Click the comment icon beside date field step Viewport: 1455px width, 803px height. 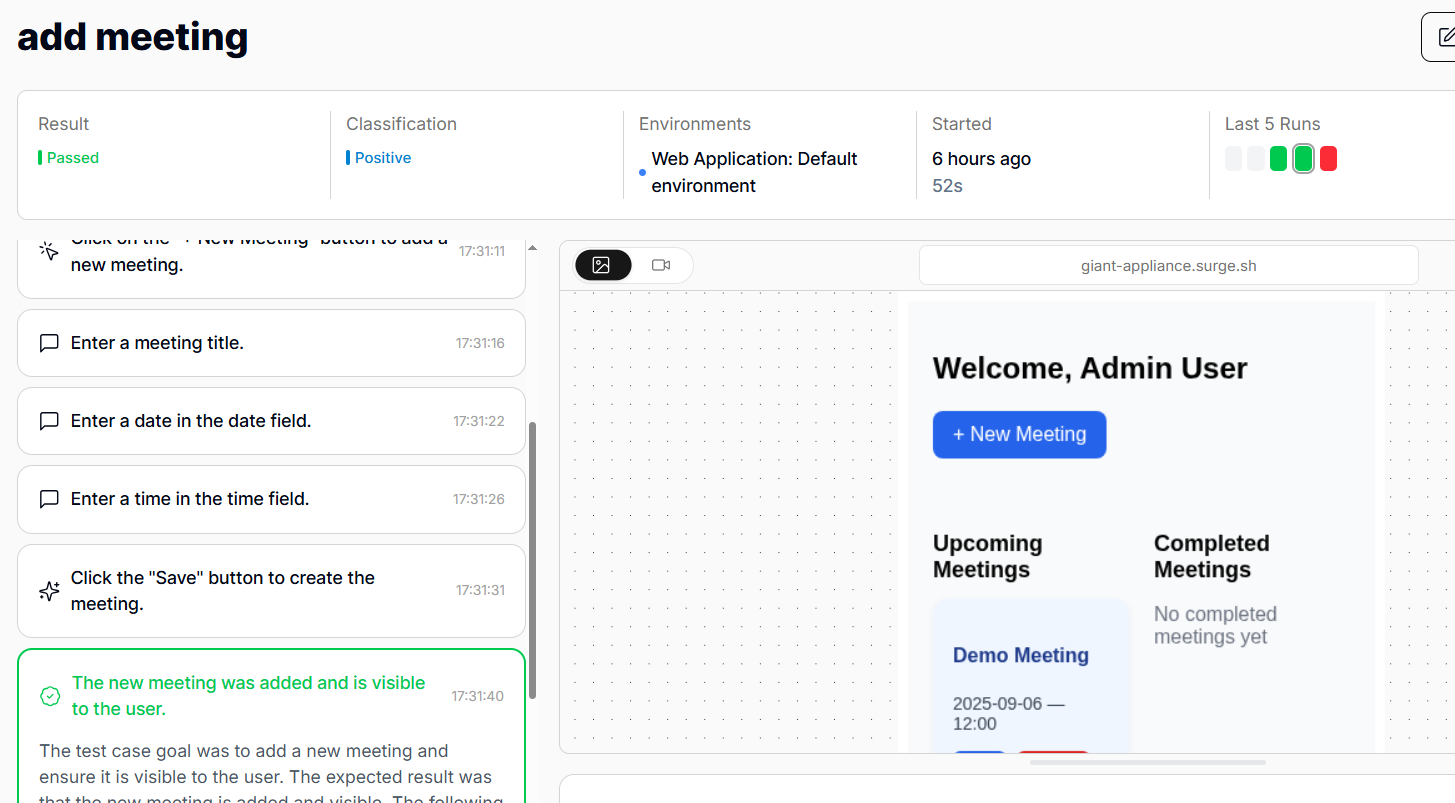49,421
